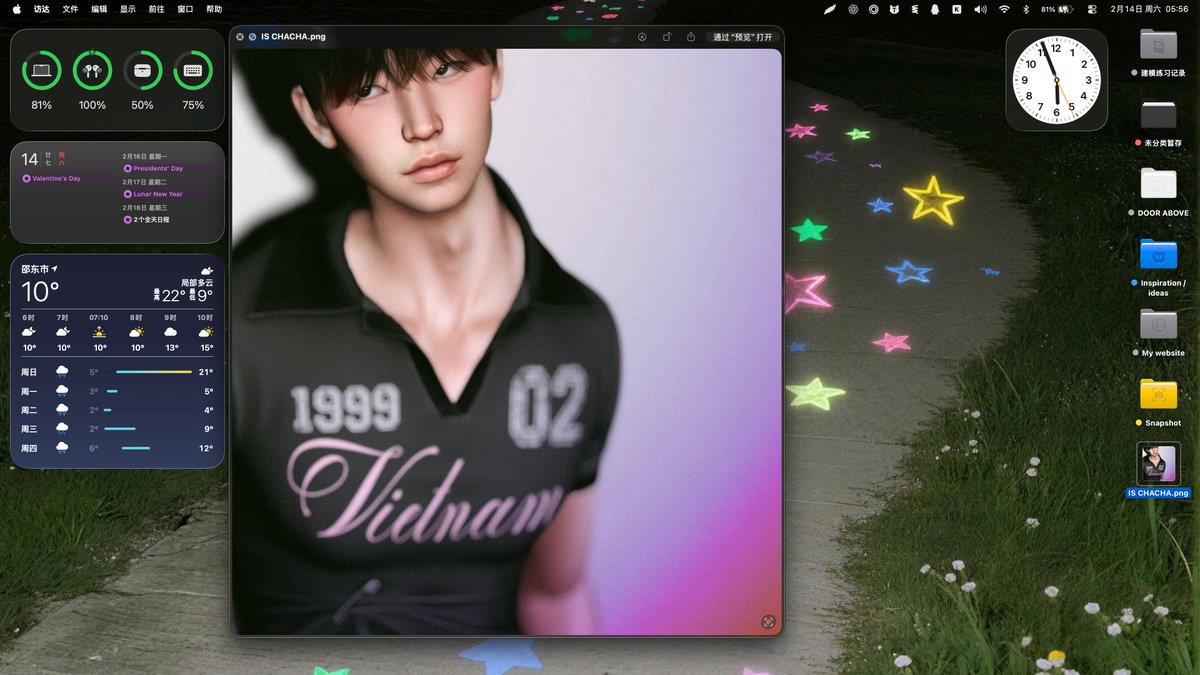Click the 周二 forecast row label
The image size is (1200, 675).
29,410
